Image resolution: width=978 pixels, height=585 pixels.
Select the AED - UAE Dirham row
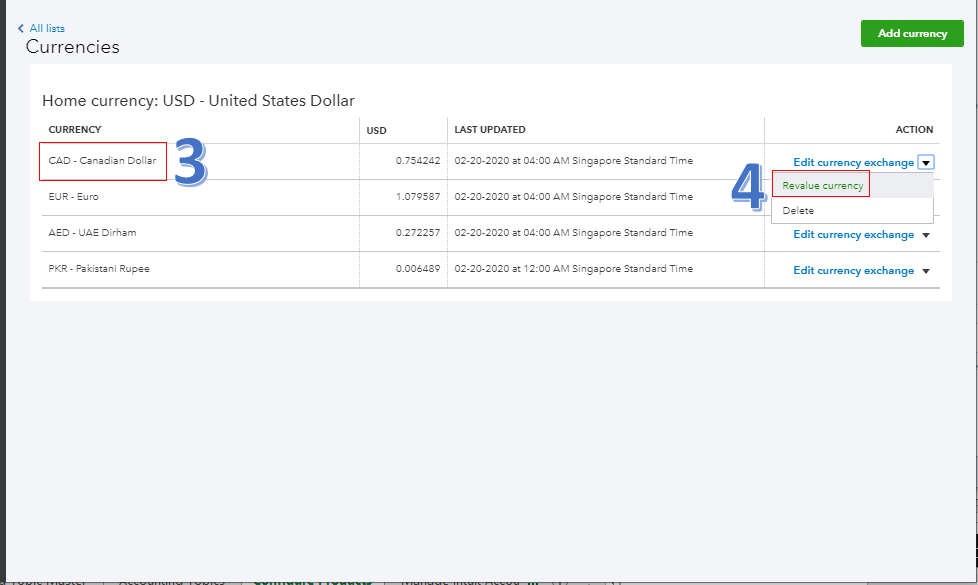92,233
